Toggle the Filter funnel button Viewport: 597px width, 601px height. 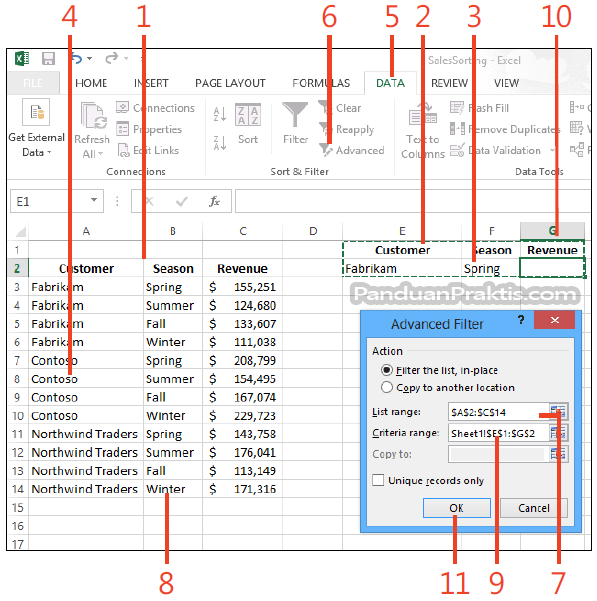click(x=295, y=123)
